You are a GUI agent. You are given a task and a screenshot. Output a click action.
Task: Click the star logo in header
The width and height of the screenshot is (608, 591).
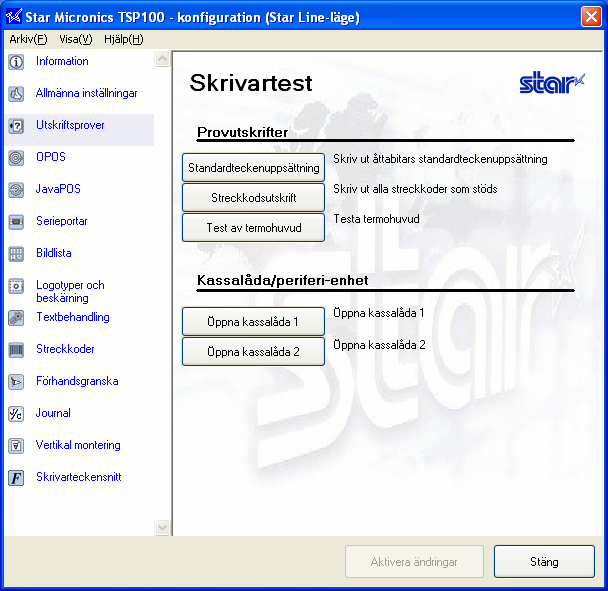[x=552, y=82]
